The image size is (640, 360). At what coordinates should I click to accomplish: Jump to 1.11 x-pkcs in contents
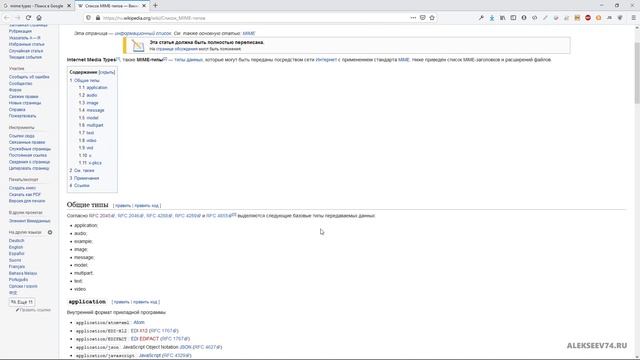[x=90, y=163]
